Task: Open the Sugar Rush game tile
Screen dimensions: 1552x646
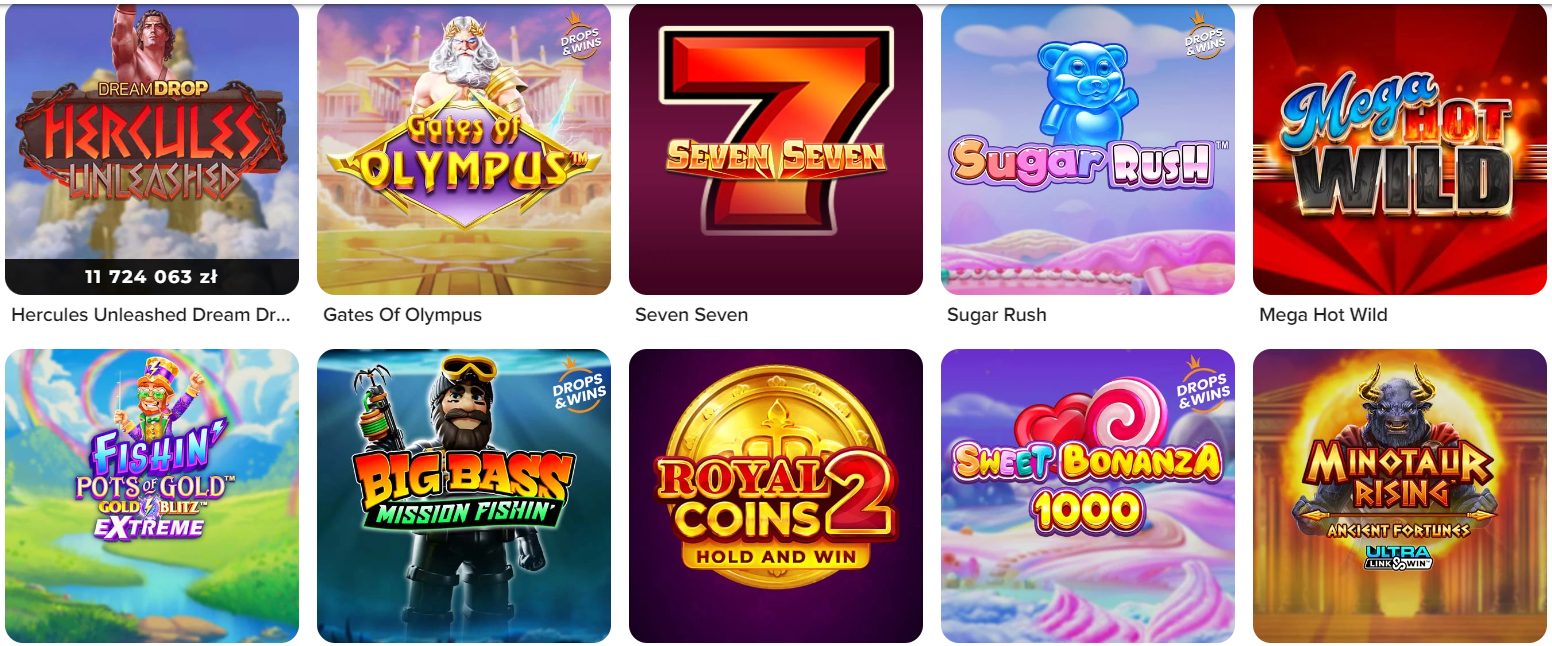Action: pos(1088,148)
